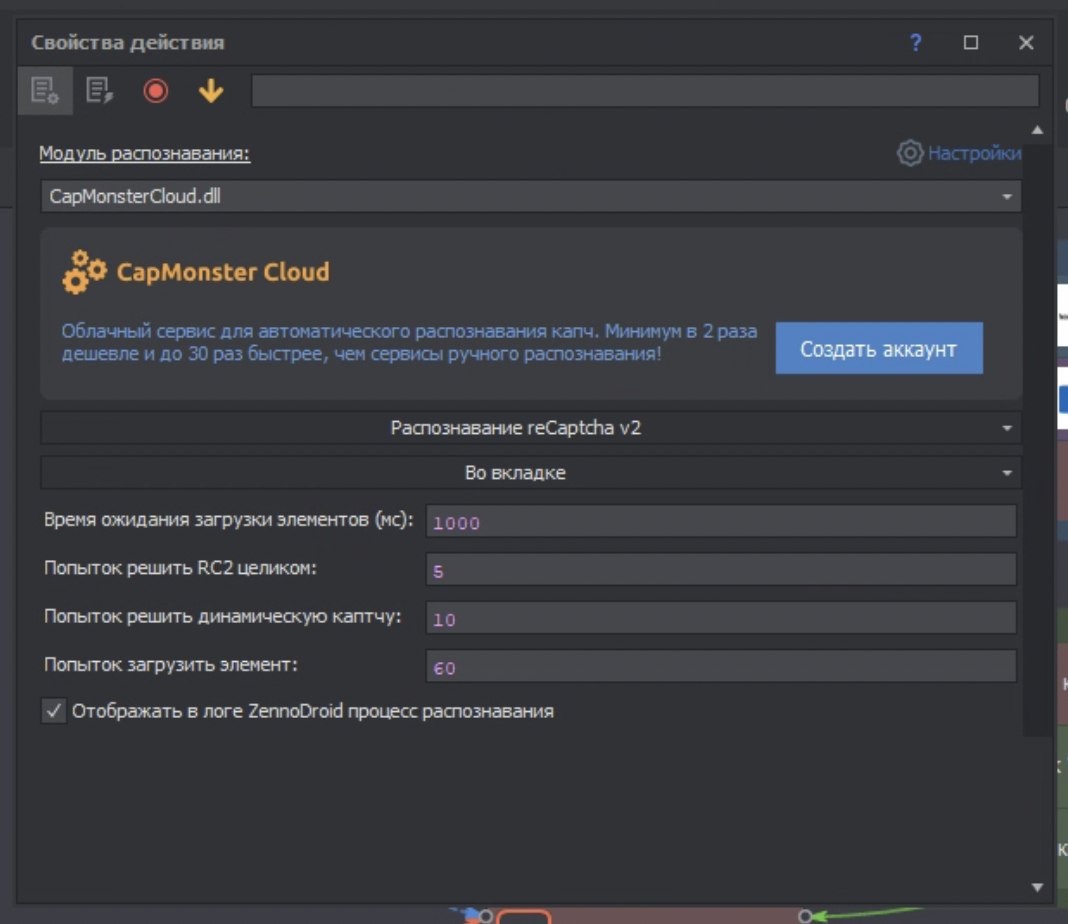Click the CapMonster Cloud description text
This screenshot has width=1068, height=924.
(409, 342)
